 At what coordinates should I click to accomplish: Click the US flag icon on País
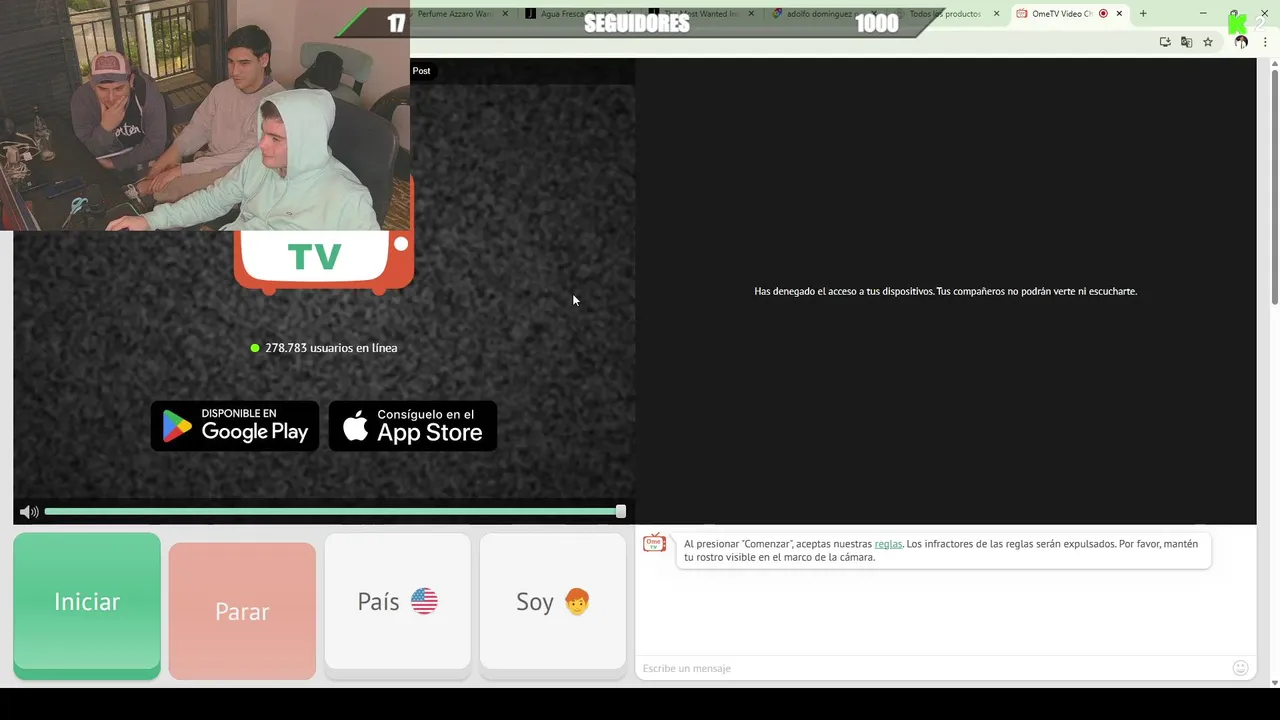pyautogui.click(x=424, y=601)
